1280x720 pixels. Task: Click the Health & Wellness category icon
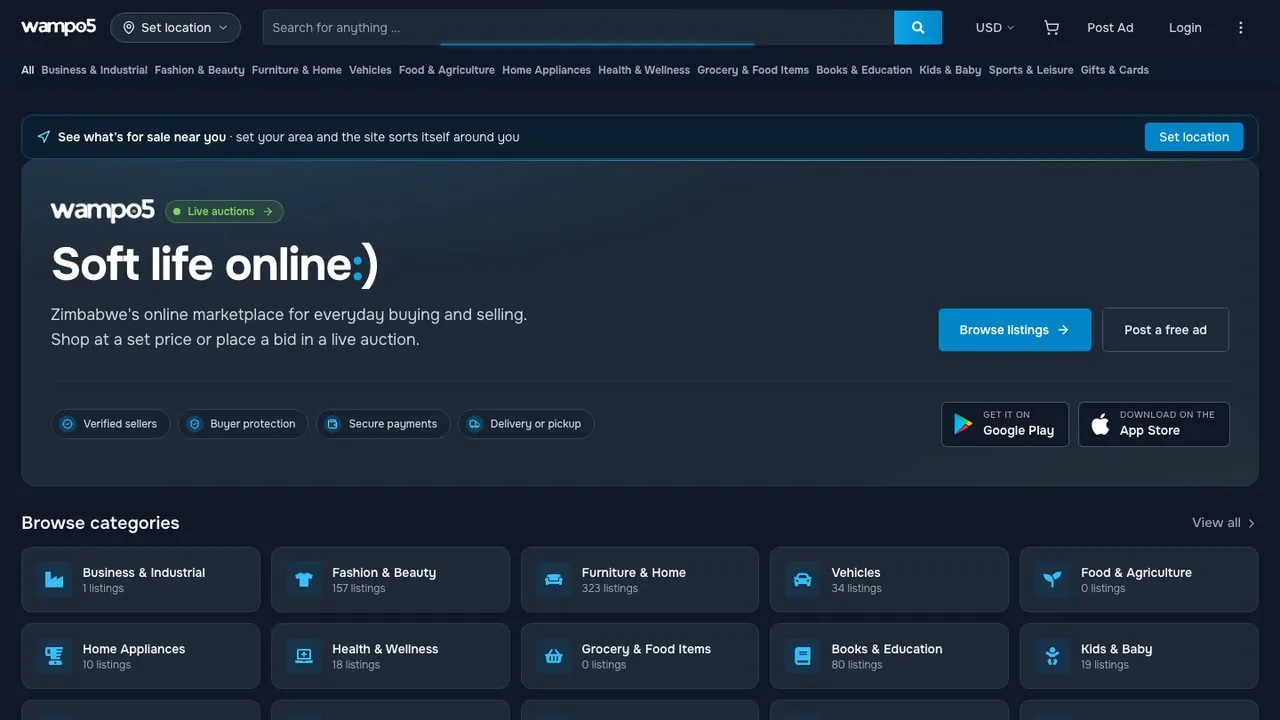pyautogui.click(x=304, y=656)
